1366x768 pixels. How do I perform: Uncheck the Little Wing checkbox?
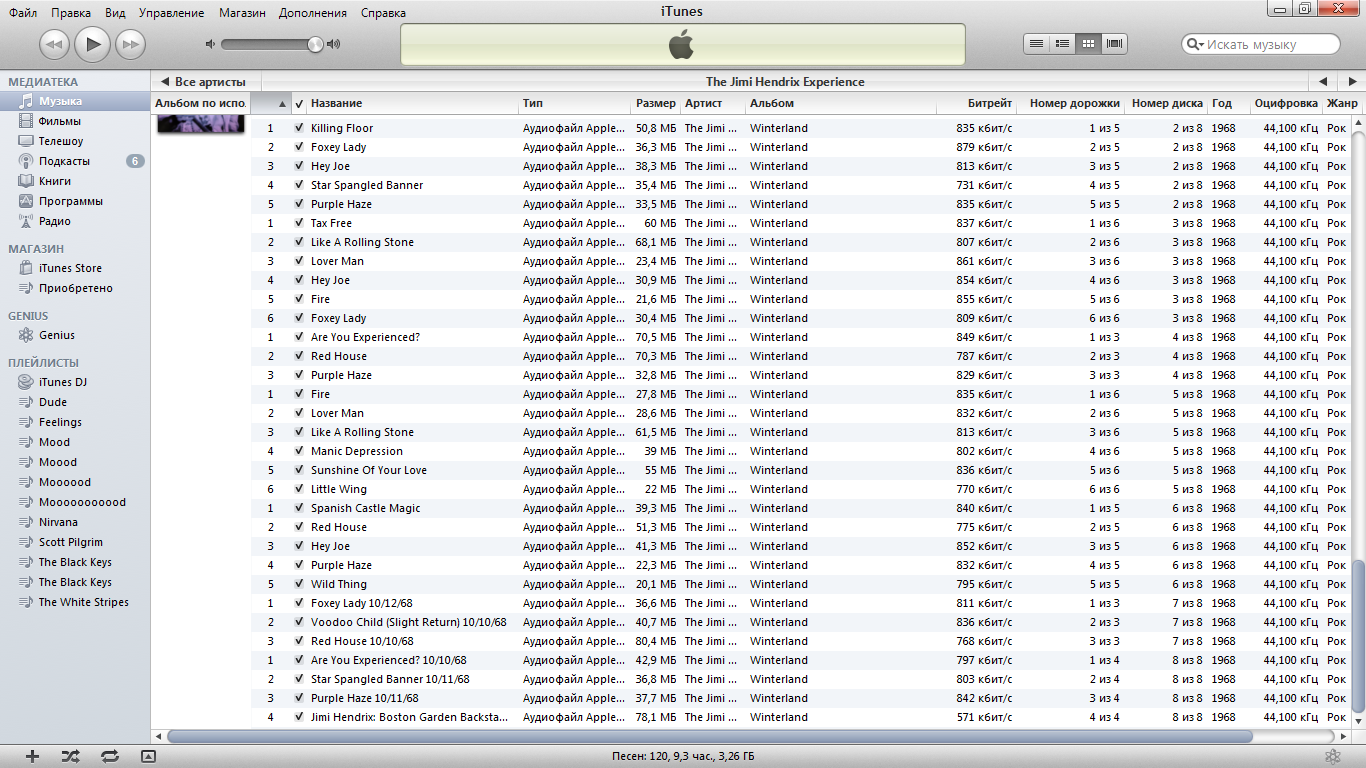click(299, 489)
